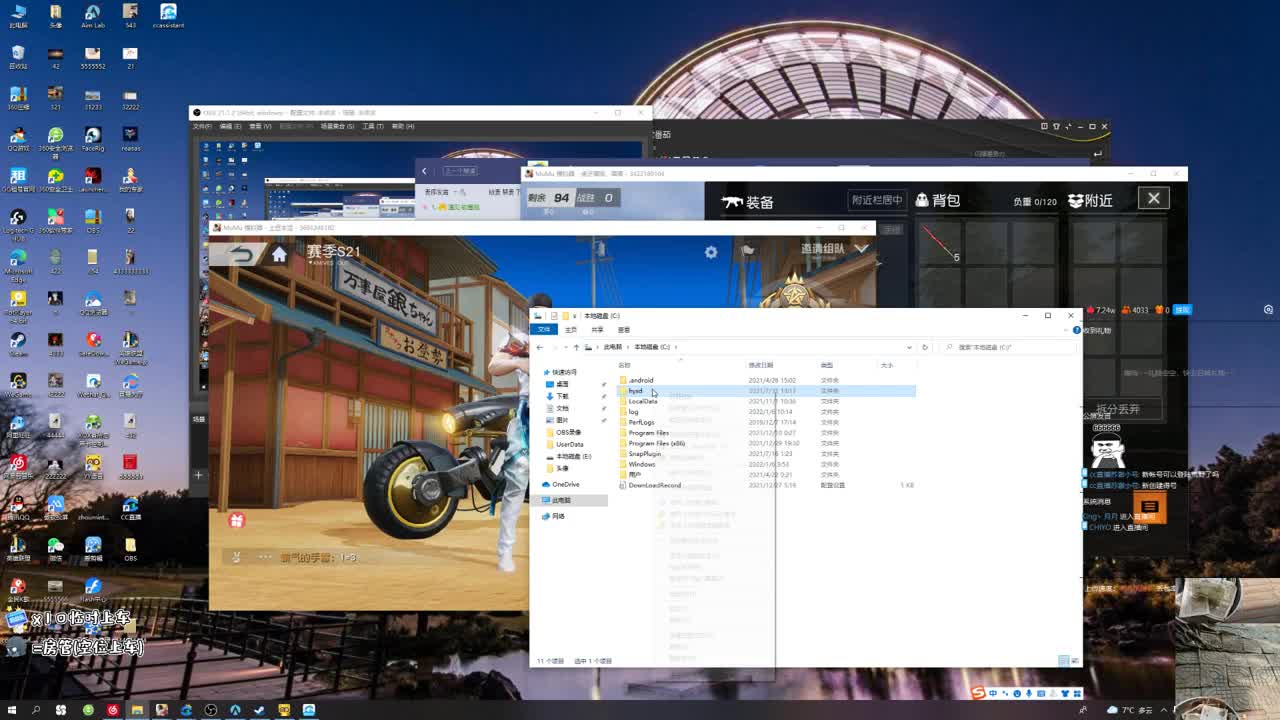Viewport: 1280px width, 720px height.
Task: Click 此电脑 in the address breadcrumb
Action: tap(612, 347)
